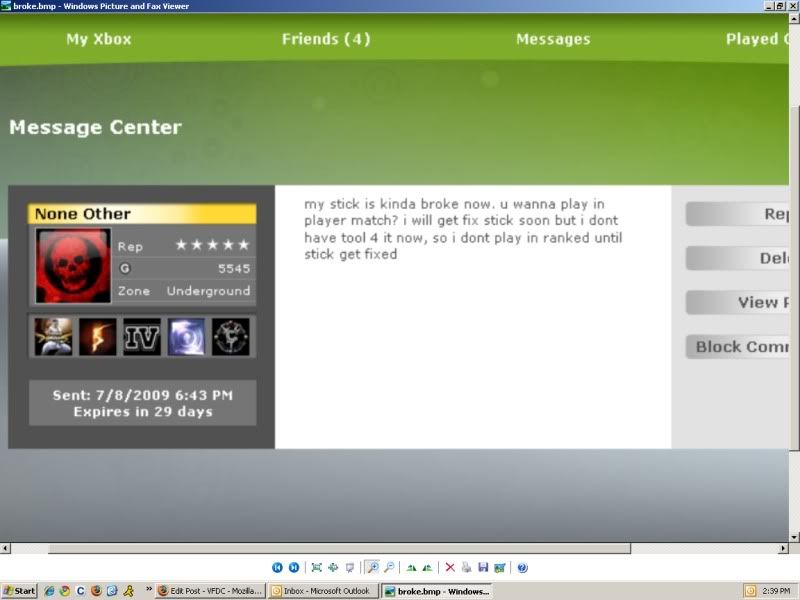Open viewer Help with the question mark icon
800x600 pixels.
point(522,567)
